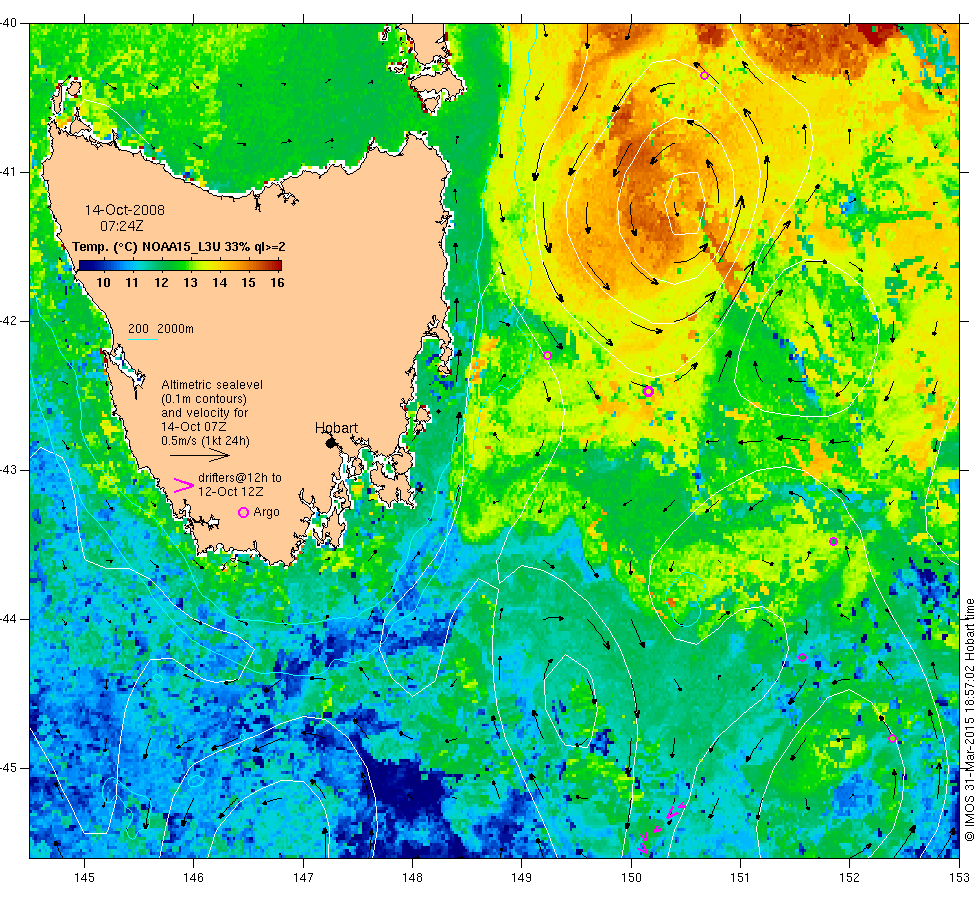Click the '-41' latitude axis label

coord(9,172)
